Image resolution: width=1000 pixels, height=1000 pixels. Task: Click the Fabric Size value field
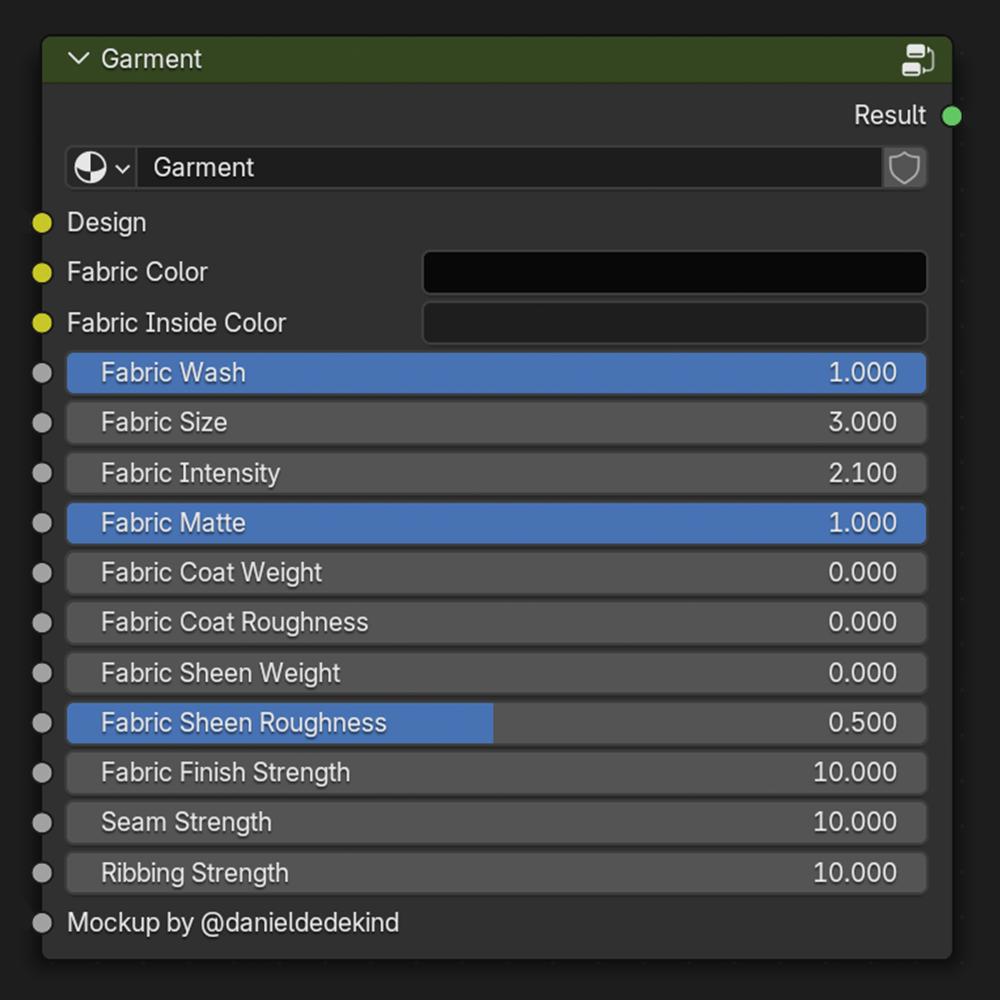pyautogui.click(x=496, y=423)
